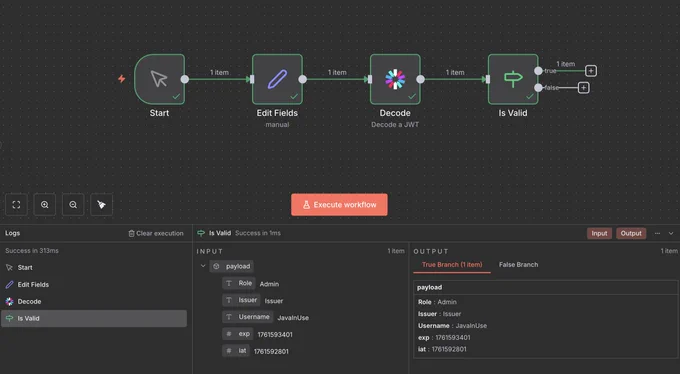
Task: Click the Is Valid header icon in logs
Action: 201,233
